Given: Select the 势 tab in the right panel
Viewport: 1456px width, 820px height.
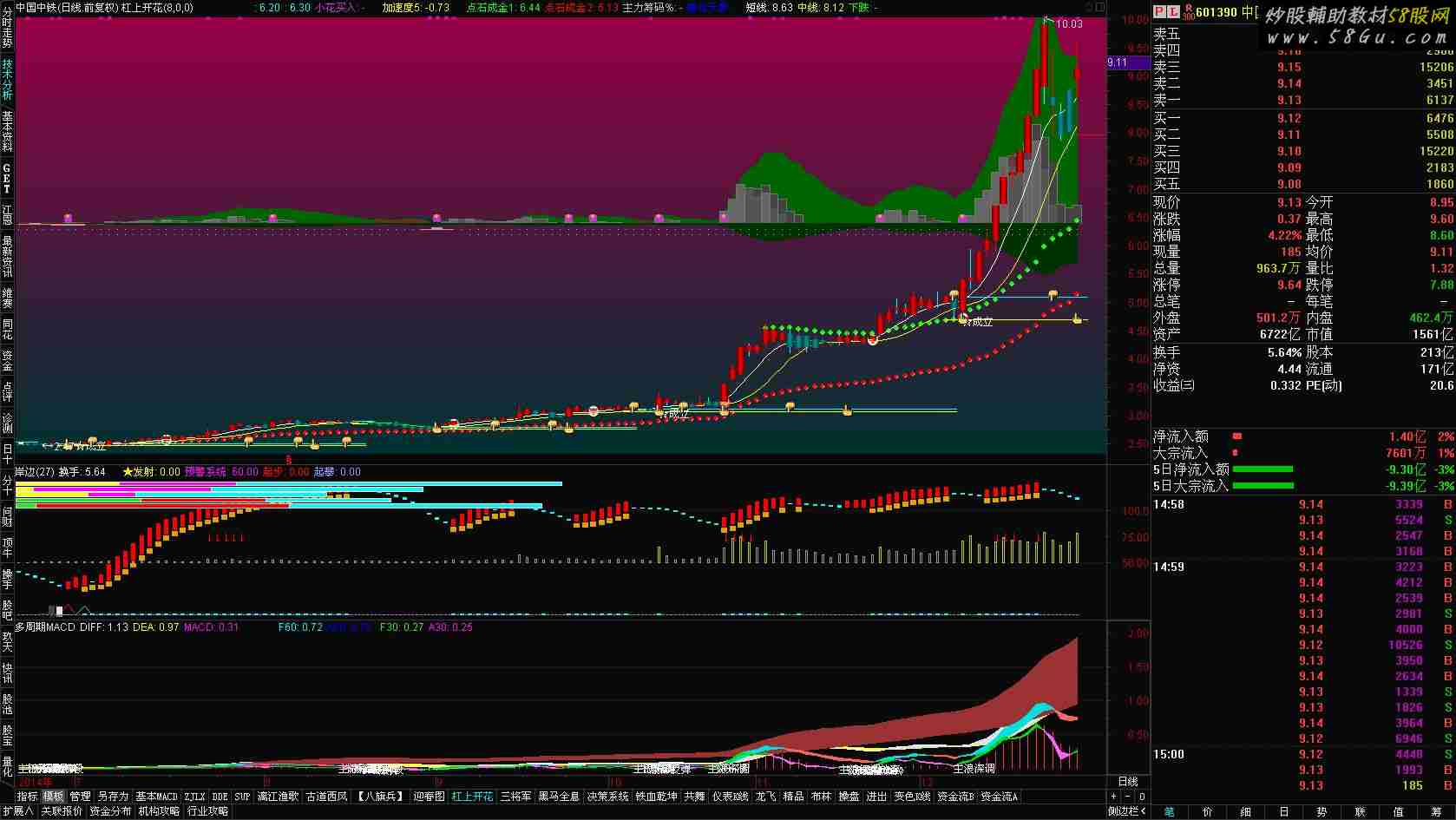Looking at the screenshot, I should (x=1322, y=811).
